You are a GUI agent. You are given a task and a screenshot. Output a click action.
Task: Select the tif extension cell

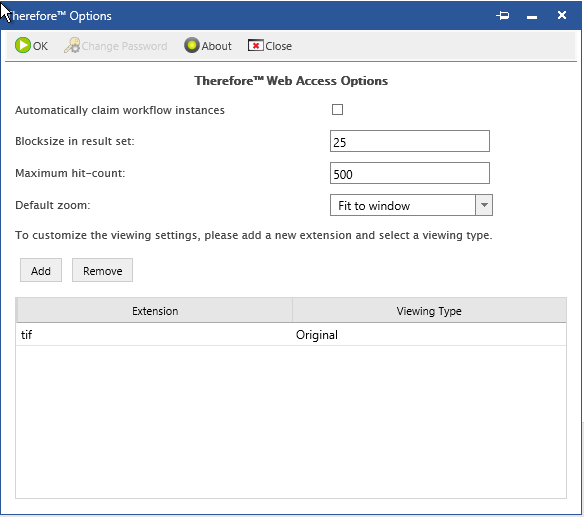pyautogui.click(x=154, y=334)
